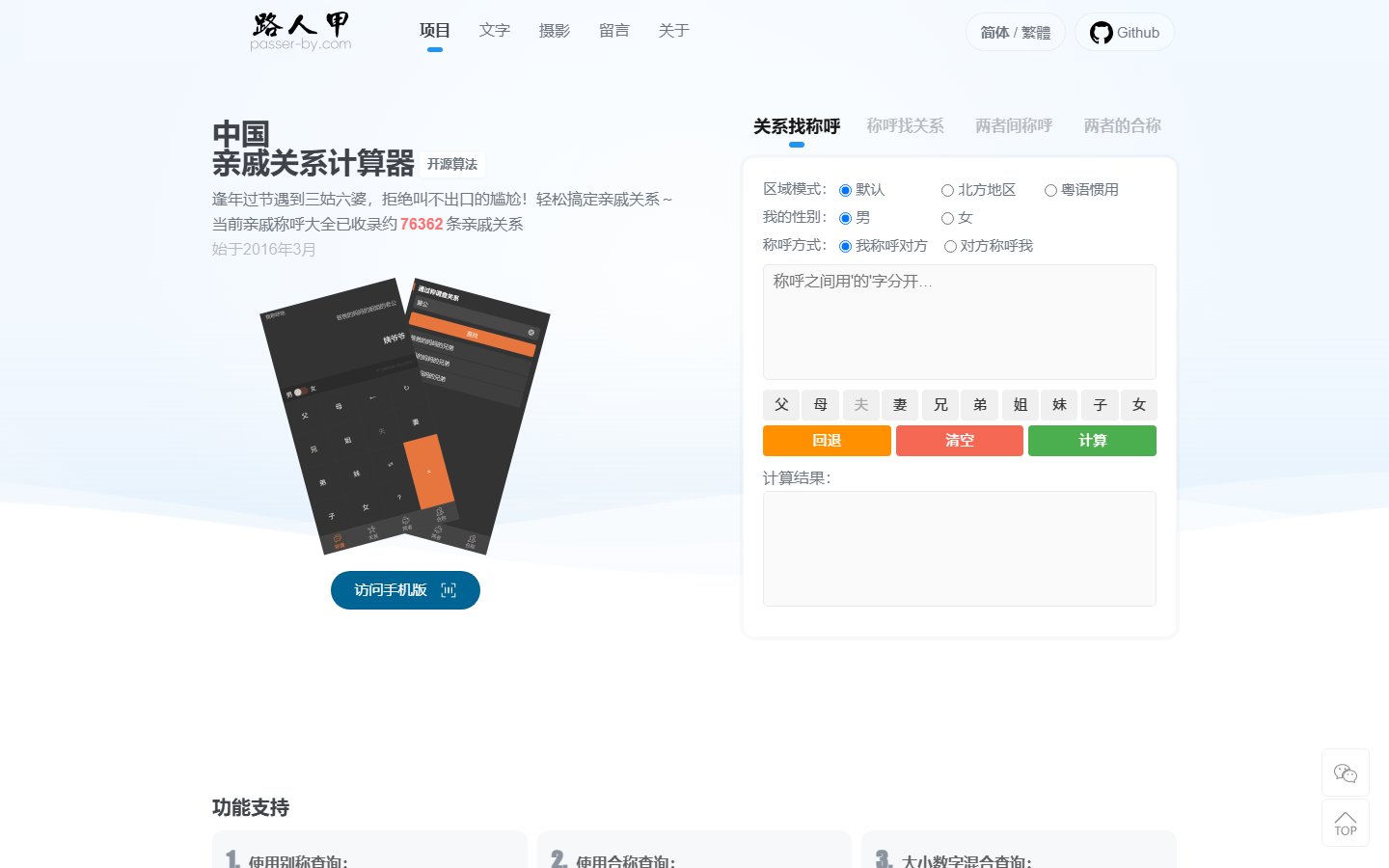Open 文字 in the top navigation
Viewport: 1389px width, 868px height.
tap(495, 31)
